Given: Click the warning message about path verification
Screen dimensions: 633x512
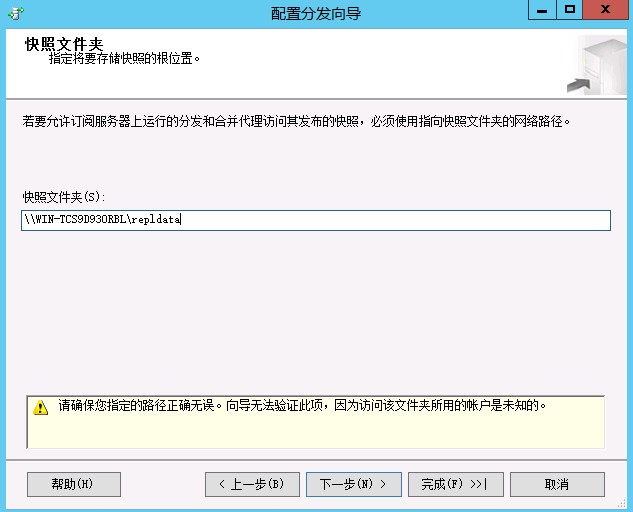Looking at the screenshot, I should [x=302, y=406].
